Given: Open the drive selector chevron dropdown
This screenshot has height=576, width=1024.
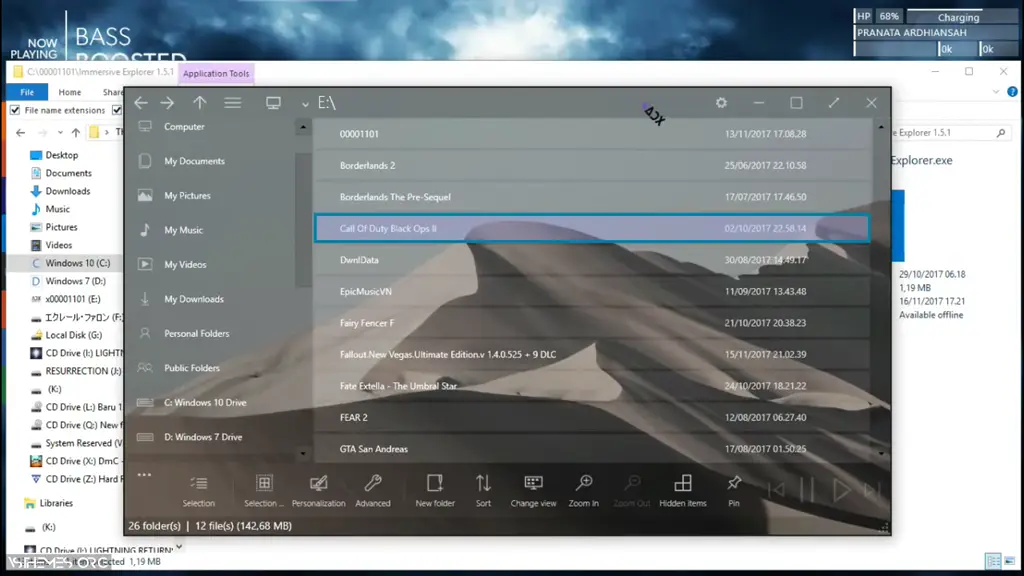Looking at the screenshot, I should [304, 102].
